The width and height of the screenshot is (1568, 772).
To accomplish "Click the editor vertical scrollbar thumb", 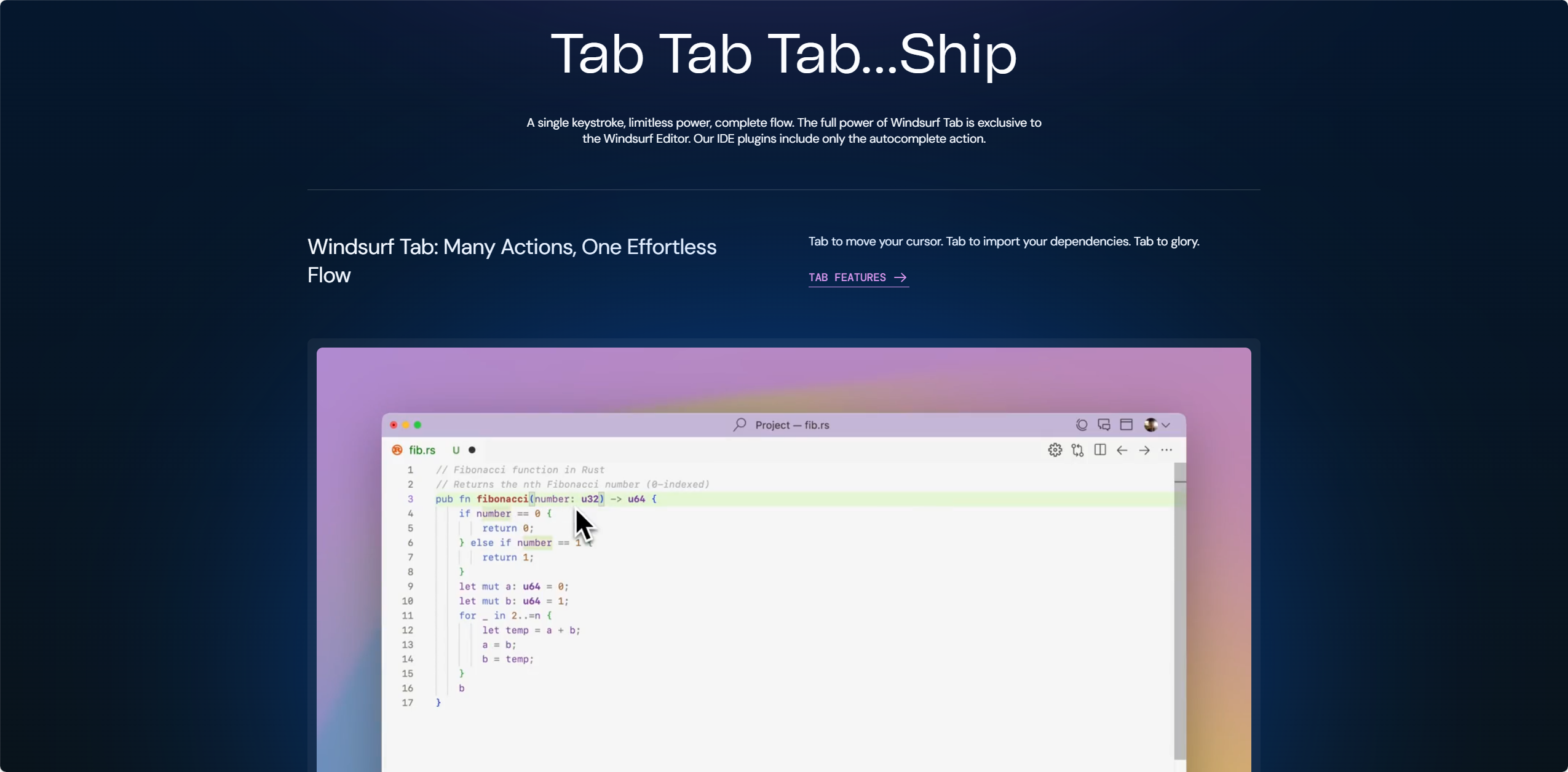I will [1179, 610].
